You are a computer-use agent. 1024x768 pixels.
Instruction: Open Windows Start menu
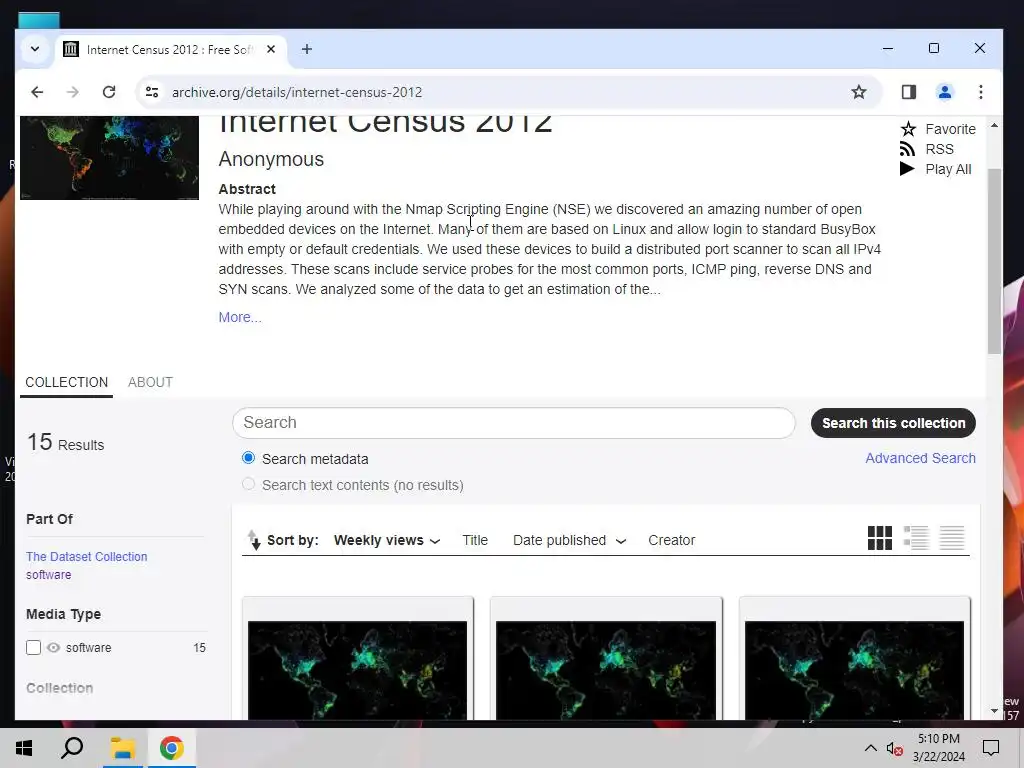[24, 748]
